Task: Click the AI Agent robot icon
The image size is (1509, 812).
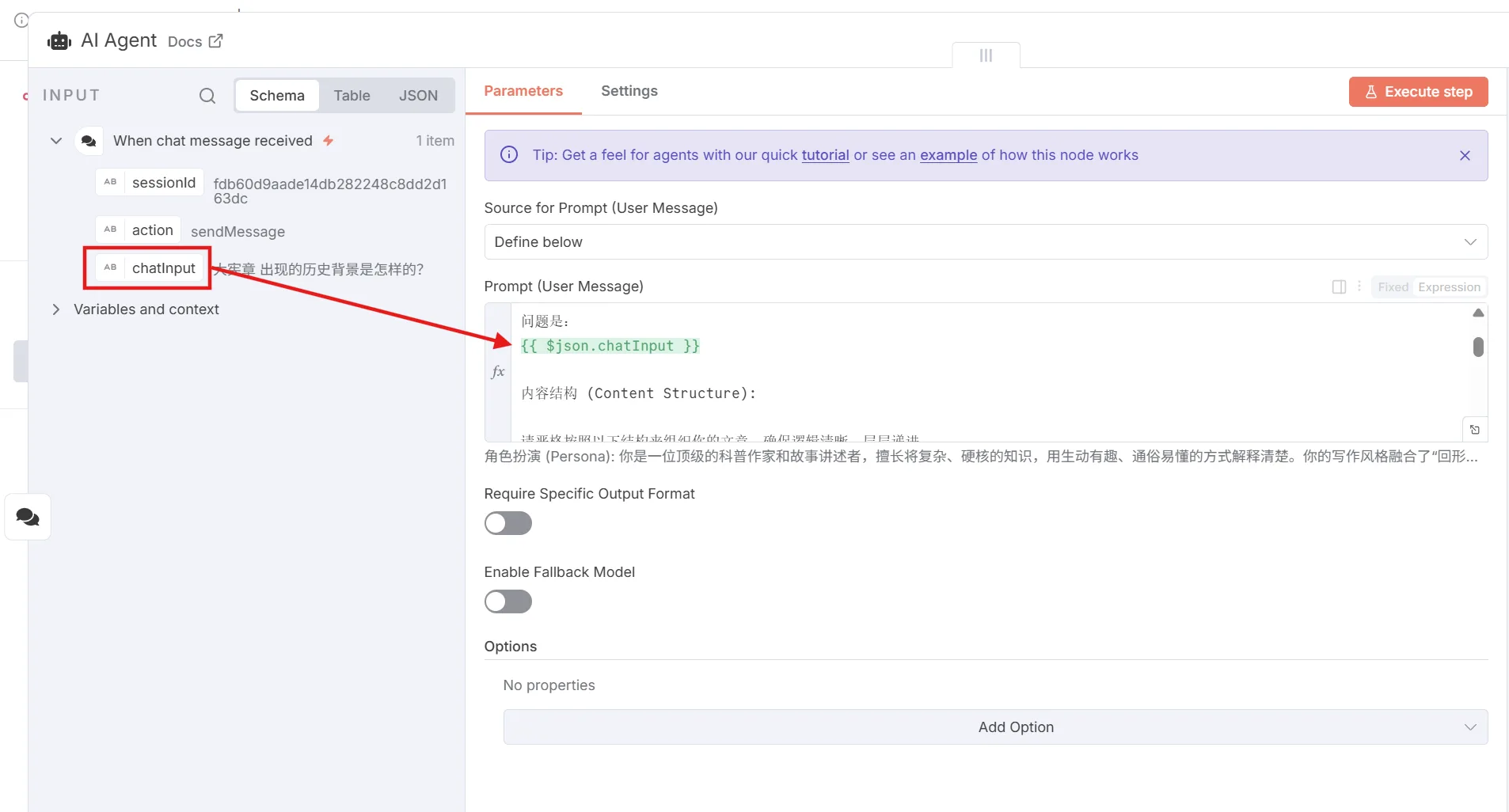Action: [59, 41]
